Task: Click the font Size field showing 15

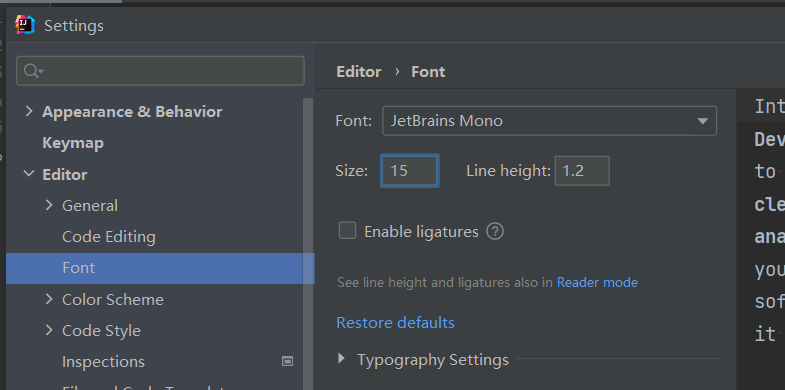Action: pos(410,171)
